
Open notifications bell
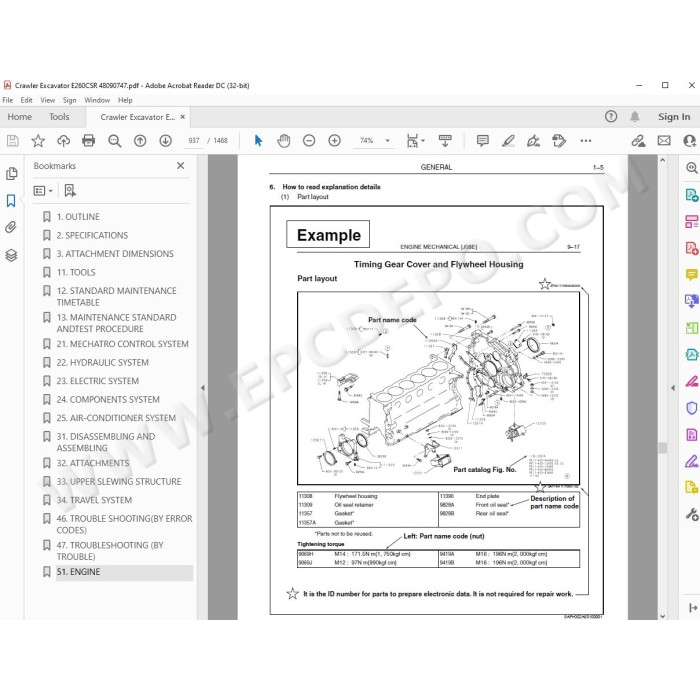pos(635,117)
